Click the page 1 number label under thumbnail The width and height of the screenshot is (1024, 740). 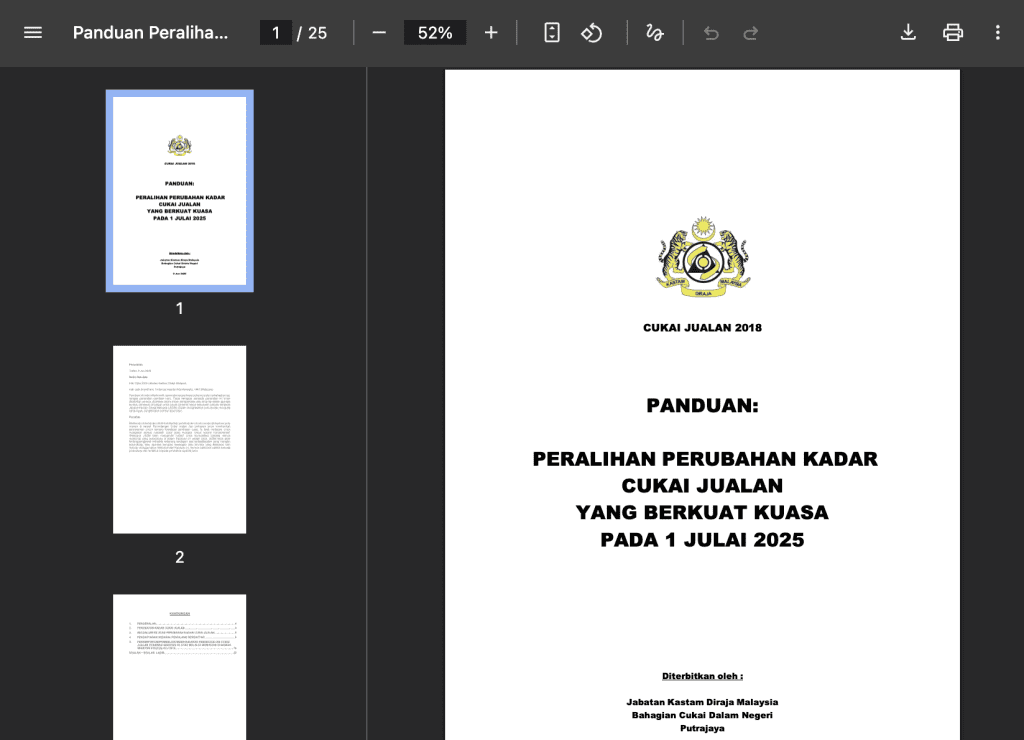pos(180,308)
